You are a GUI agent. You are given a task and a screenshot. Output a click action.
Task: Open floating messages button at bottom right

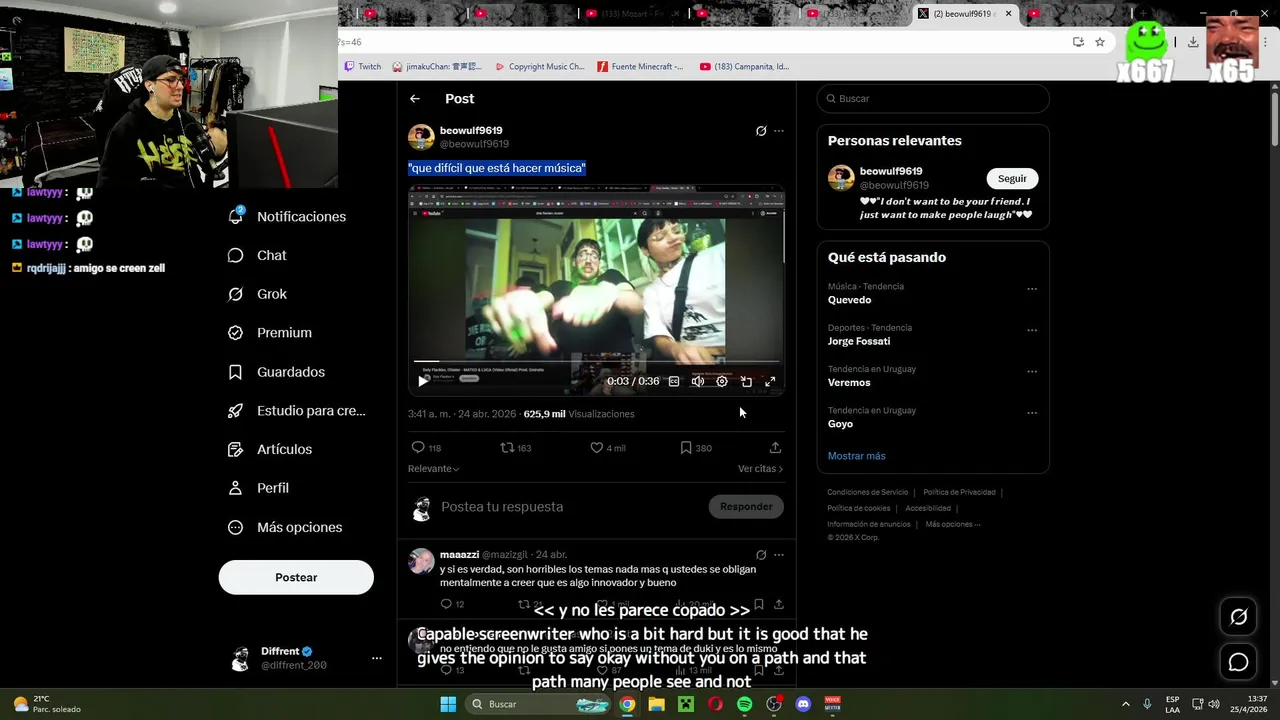[x=1238, y=662]
